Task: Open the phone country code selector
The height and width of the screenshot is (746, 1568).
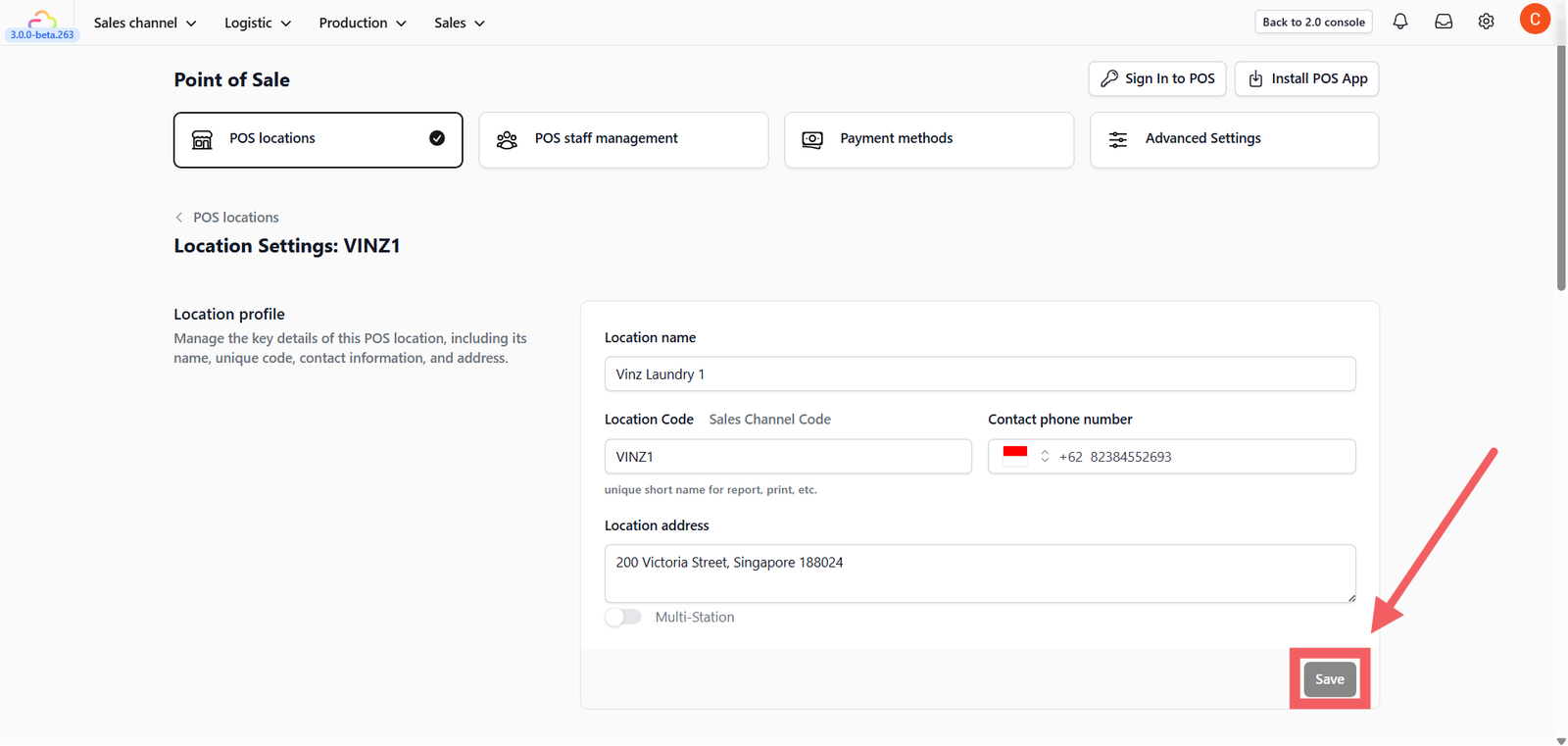Action: pyautogui.click(x=1026, y=456)
